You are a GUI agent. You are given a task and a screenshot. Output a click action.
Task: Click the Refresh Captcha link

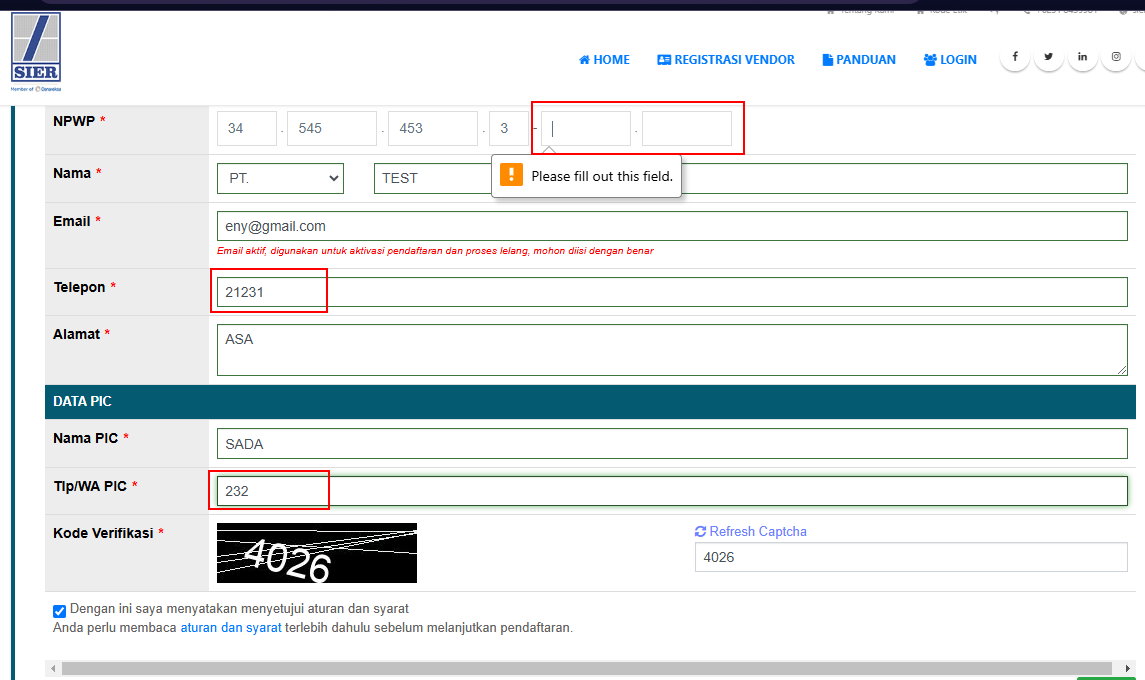coord(751,532)
